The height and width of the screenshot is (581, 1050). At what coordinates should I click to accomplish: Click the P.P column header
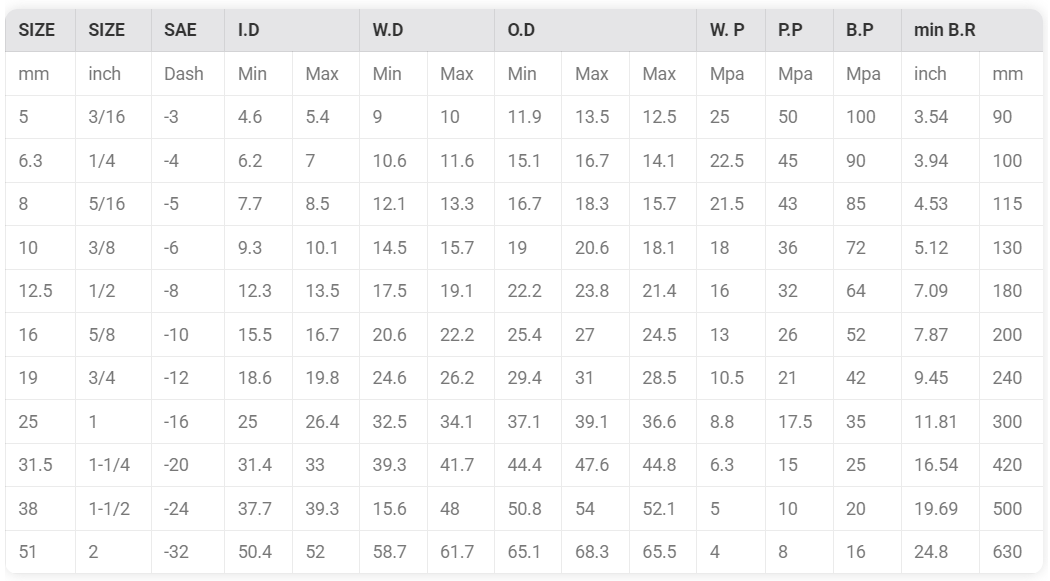799,30
